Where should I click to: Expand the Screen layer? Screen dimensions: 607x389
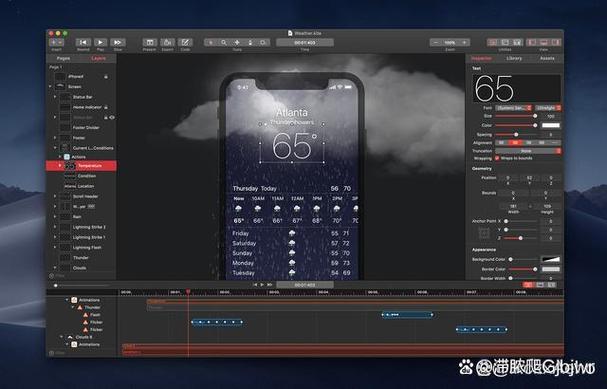50,87
